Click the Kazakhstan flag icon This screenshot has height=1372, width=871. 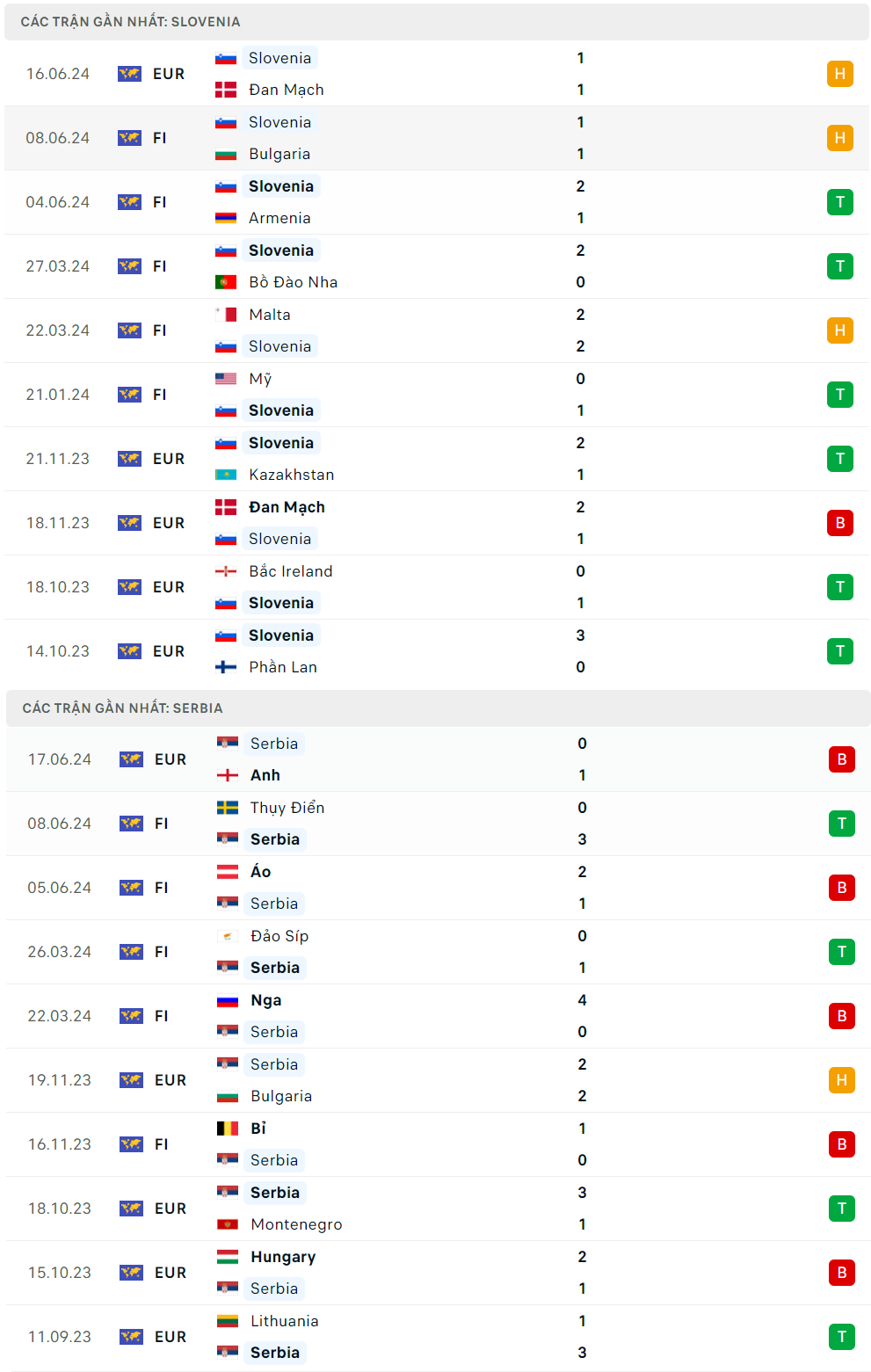tap(226, 475)
